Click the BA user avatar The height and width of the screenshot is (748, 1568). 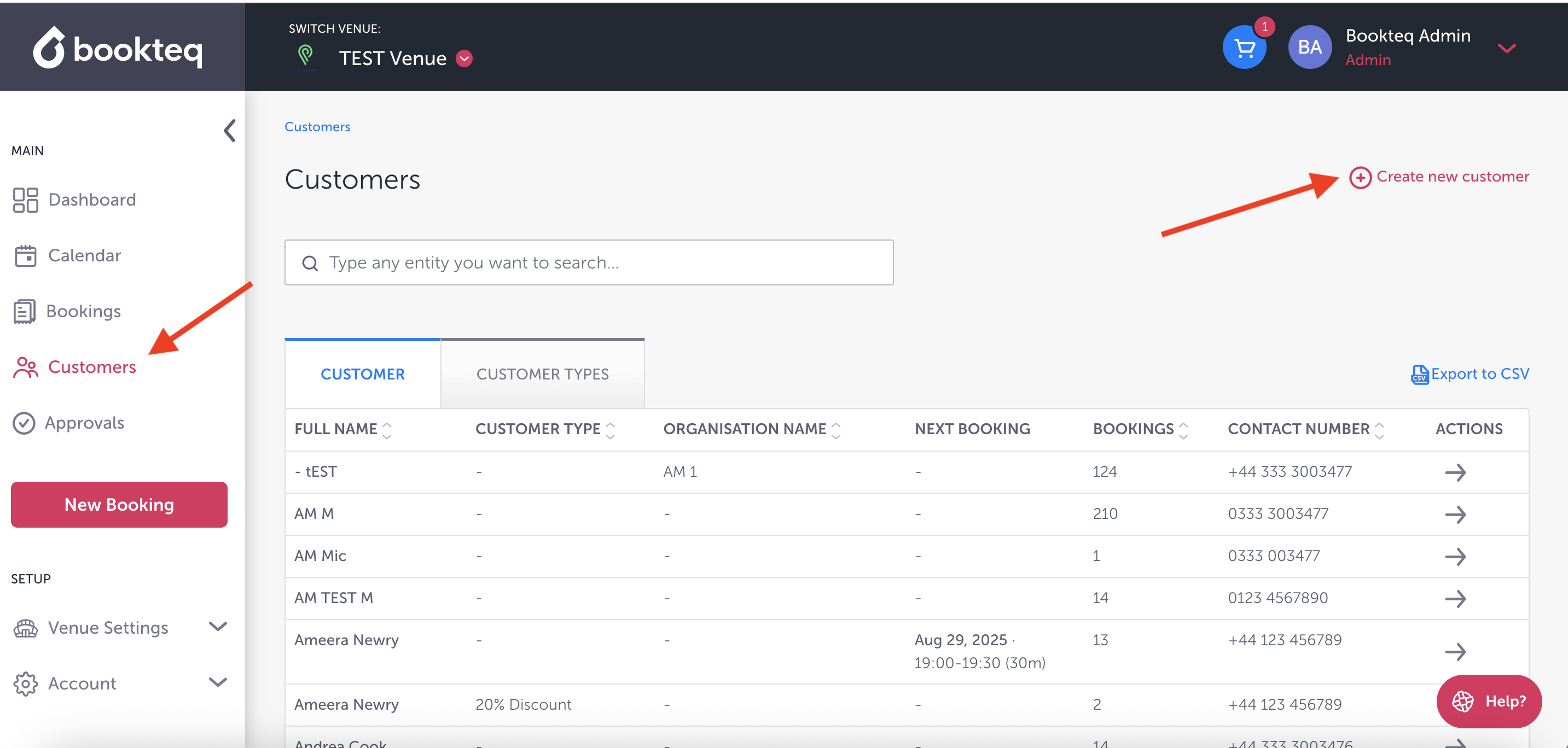[x=1309, y=48]
